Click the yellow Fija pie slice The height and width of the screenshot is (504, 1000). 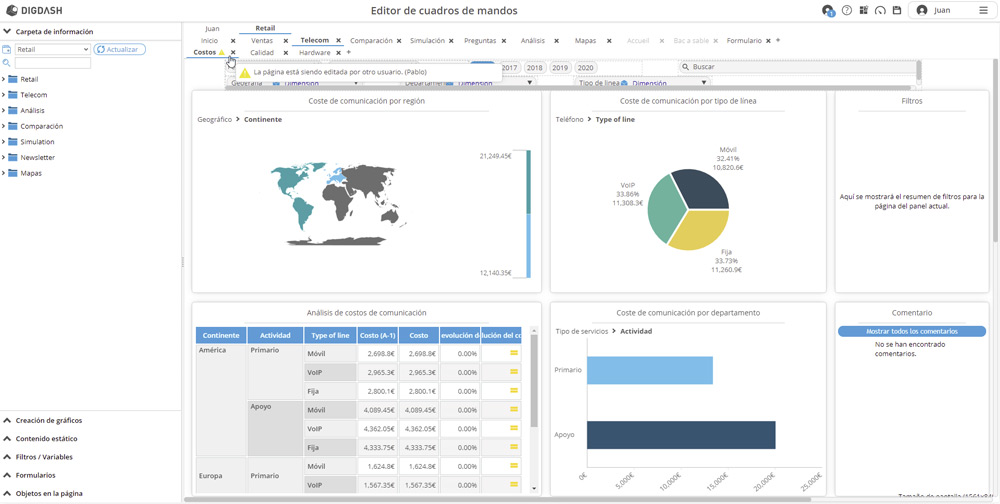coord(699,228)
